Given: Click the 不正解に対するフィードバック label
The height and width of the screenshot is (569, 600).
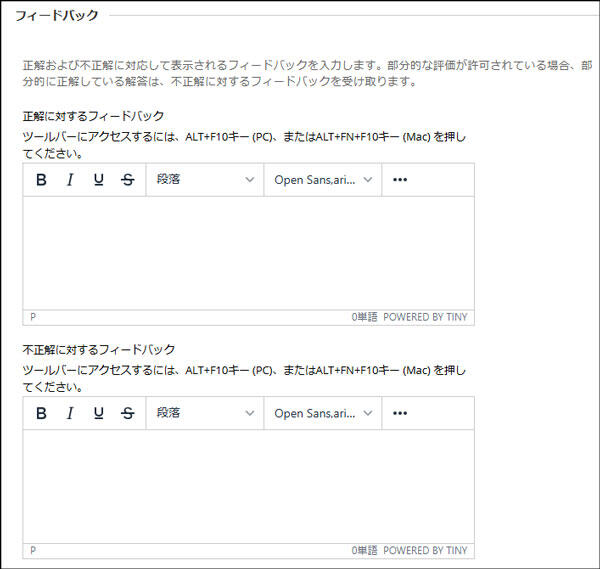Looking at the screenshot, I should 99,349.
